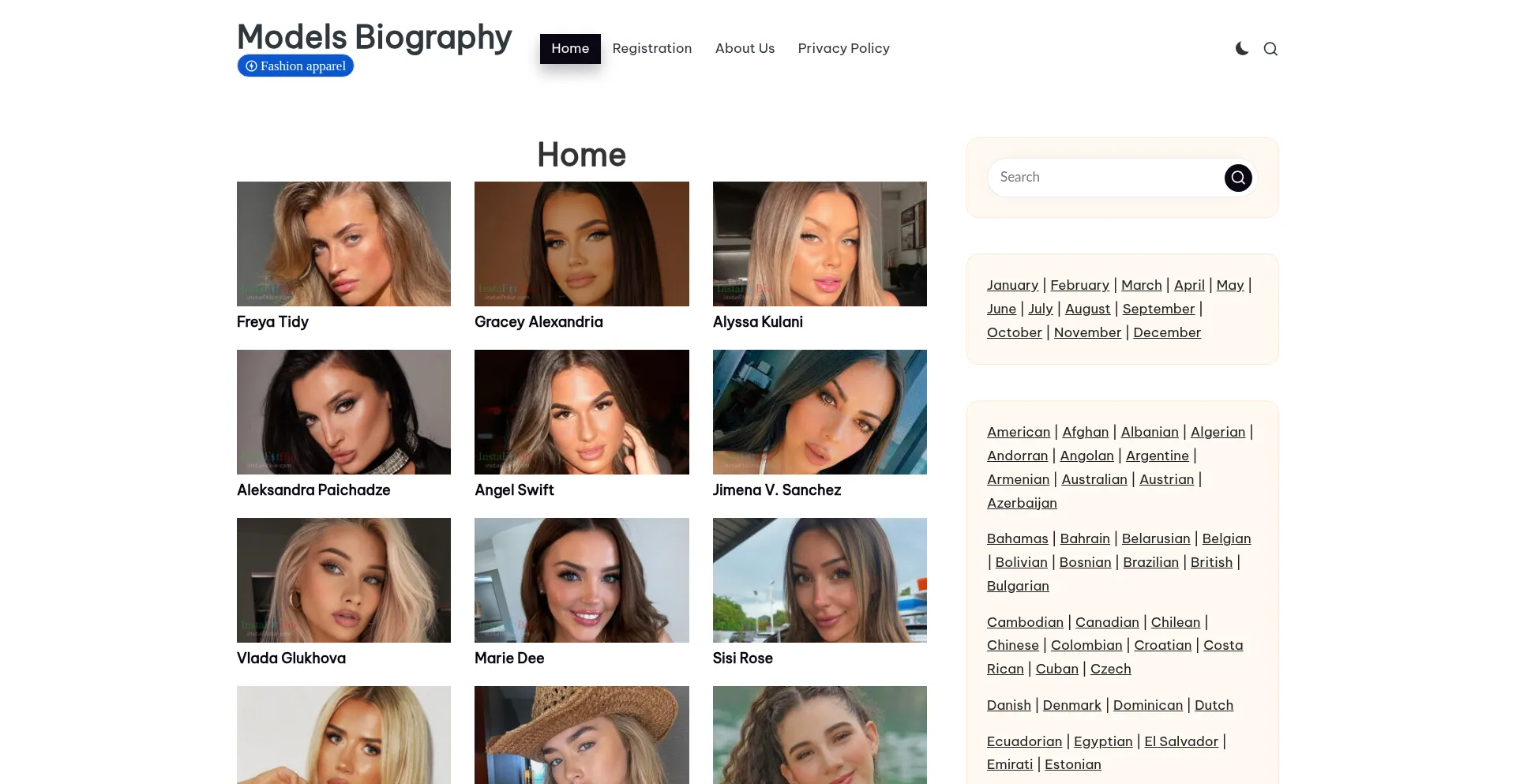Toggle dark mode moon icon
1516x784 pixels.
click(x=1242, y=49)
